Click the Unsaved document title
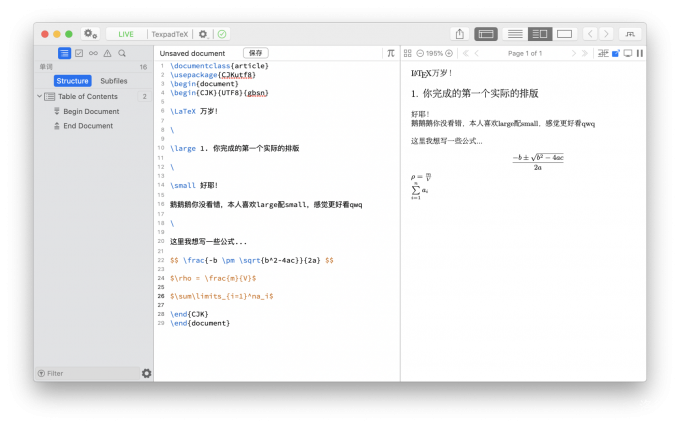 (x=192, y=53)
